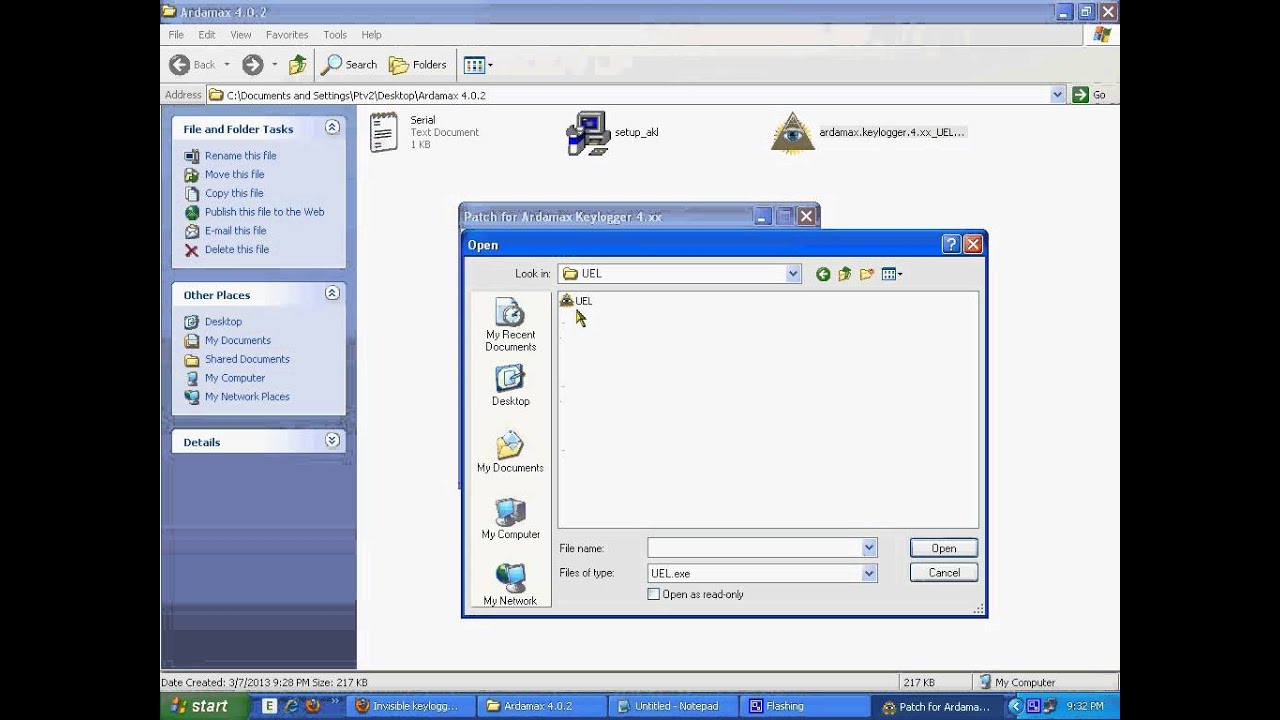Switch to Untitled - Notepad taskbar button
This screenshot has height=720, width=1280.
point(676,706)
